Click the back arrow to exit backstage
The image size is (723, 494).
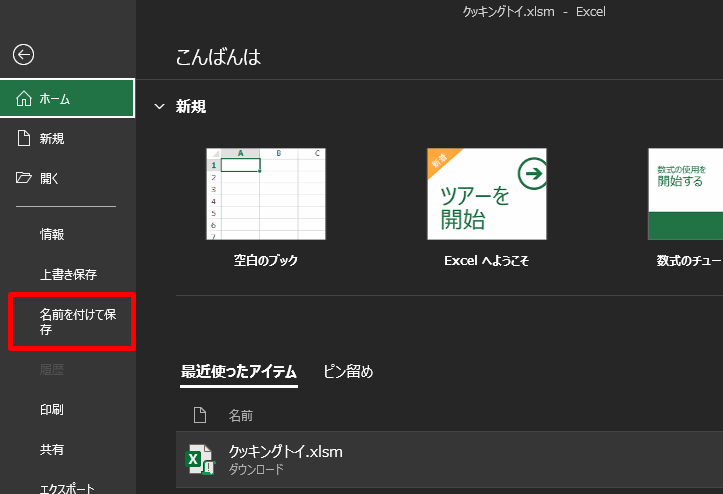[x=24, y=55]
